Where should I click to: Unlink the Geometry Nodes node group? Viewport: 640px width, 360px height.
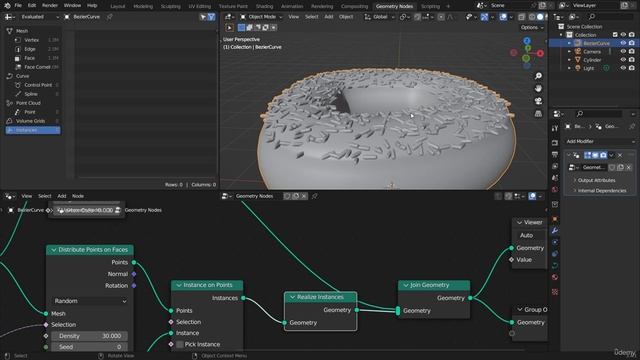click(x=629, y=167)
